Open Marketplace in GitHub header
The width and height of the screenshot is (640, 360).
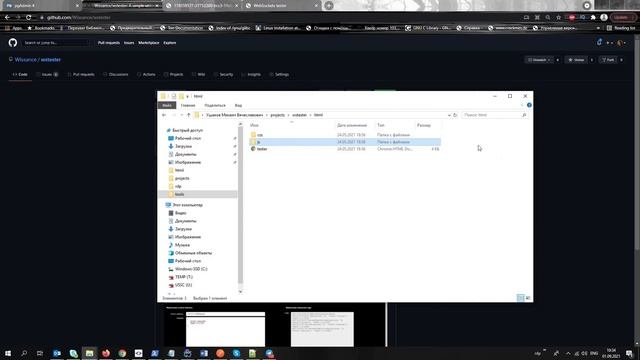tap(149, 42)
